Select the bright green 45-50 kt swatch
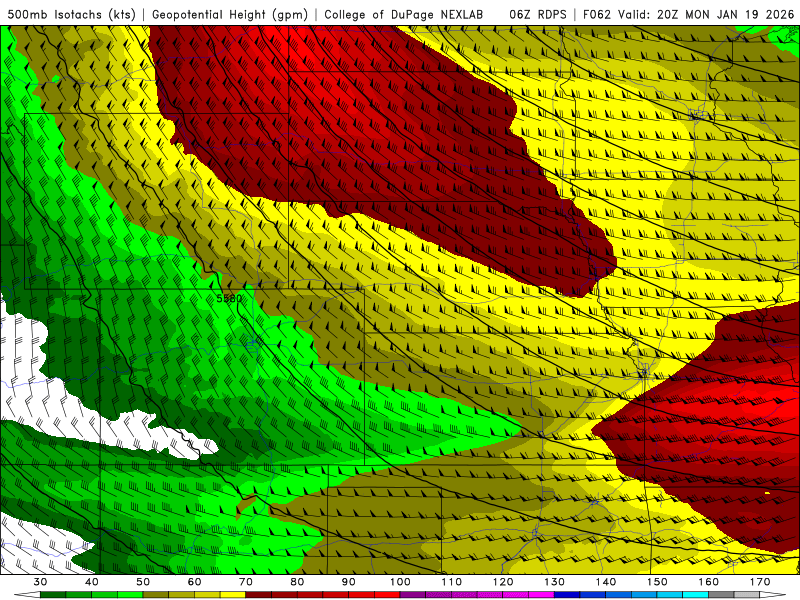 (x=130, y=595)
